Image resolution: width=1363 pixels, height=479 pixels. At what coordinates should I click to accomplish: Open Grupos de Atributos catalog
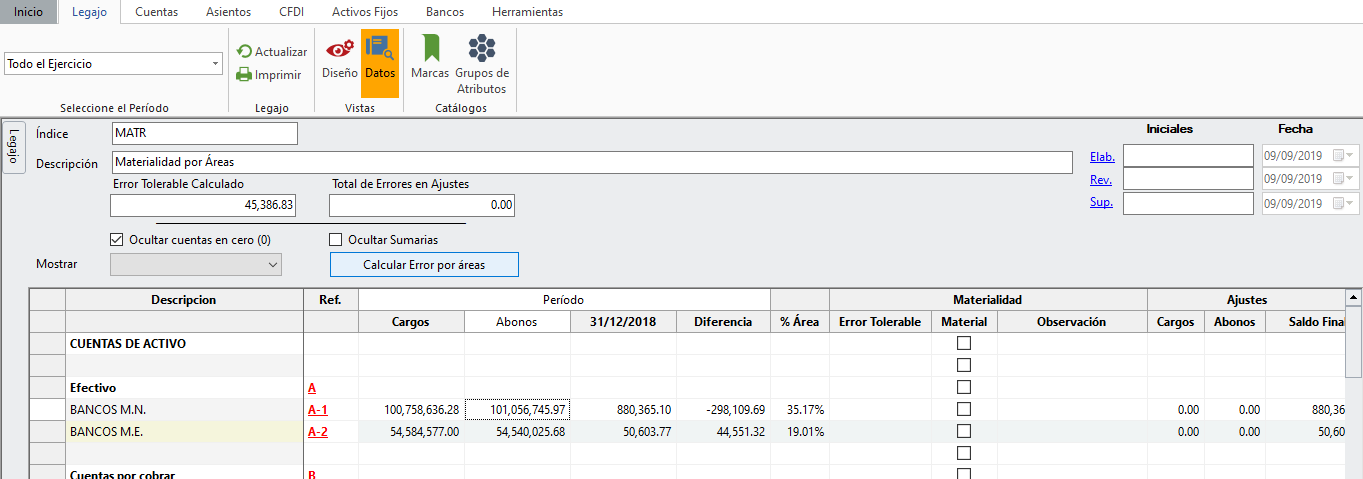pyautogui.click(x=482, y=63)
